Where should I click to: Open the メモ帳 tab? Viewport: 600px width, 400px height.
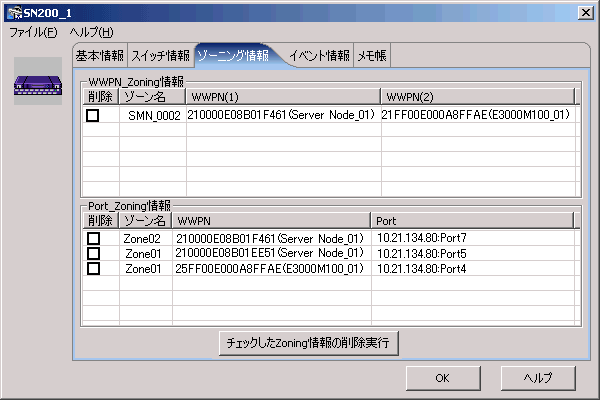[x=372, y=56]
